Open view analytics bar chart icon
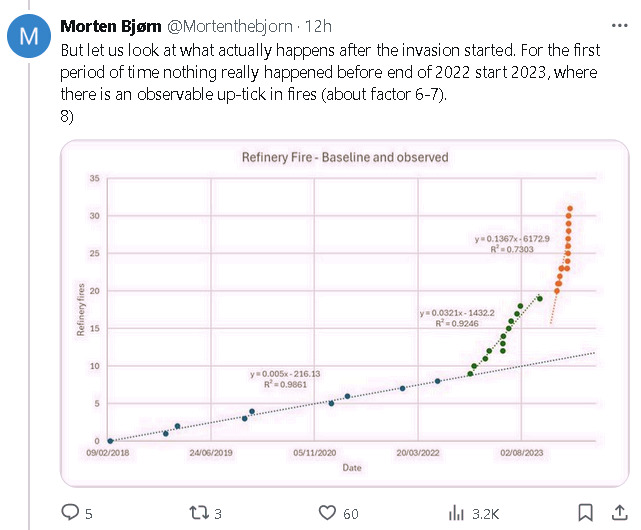Screen dimensions: 641x530 click(456, 513)
